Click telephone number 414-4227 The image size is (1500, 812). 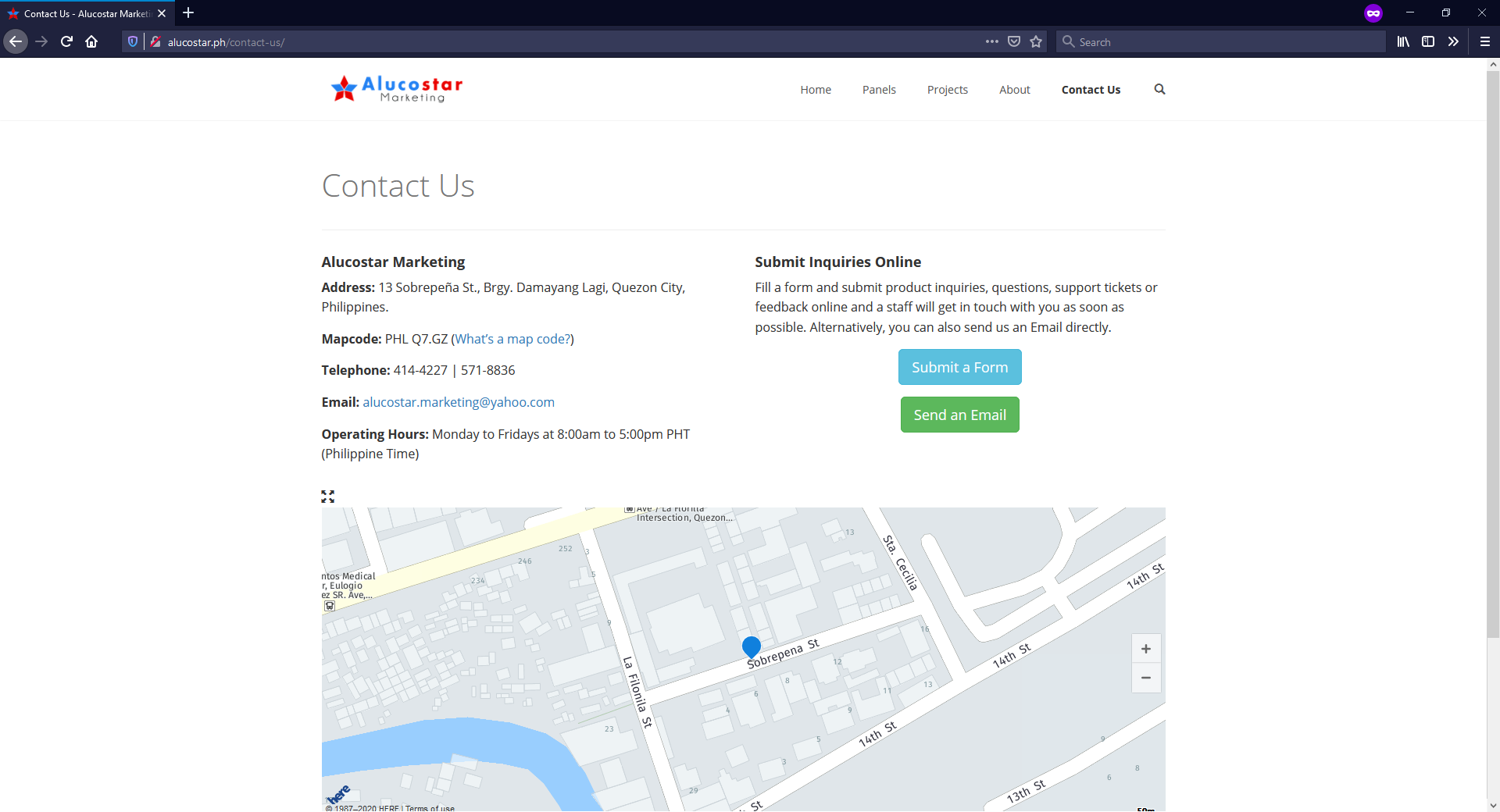(x=420, y=370)
